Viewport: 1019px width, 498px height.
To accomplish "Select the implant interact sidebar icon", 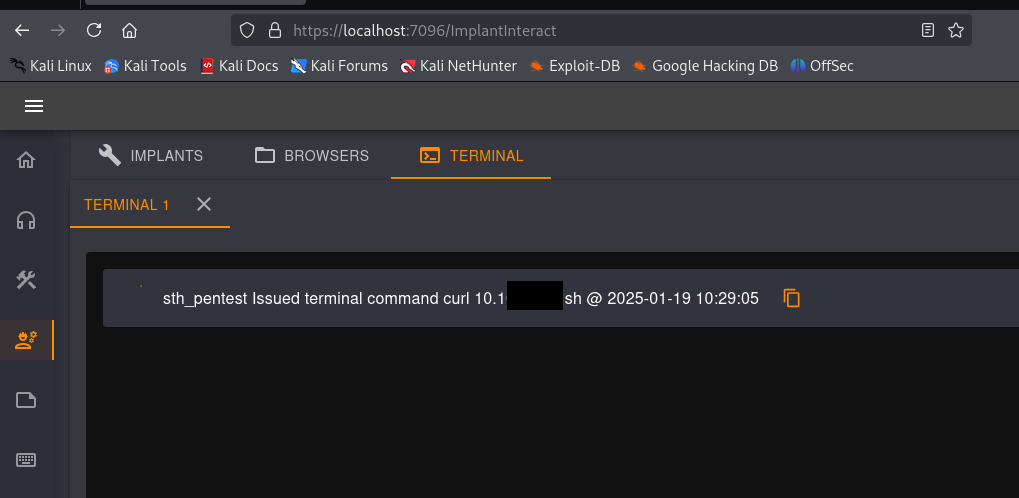I will 27,340.
